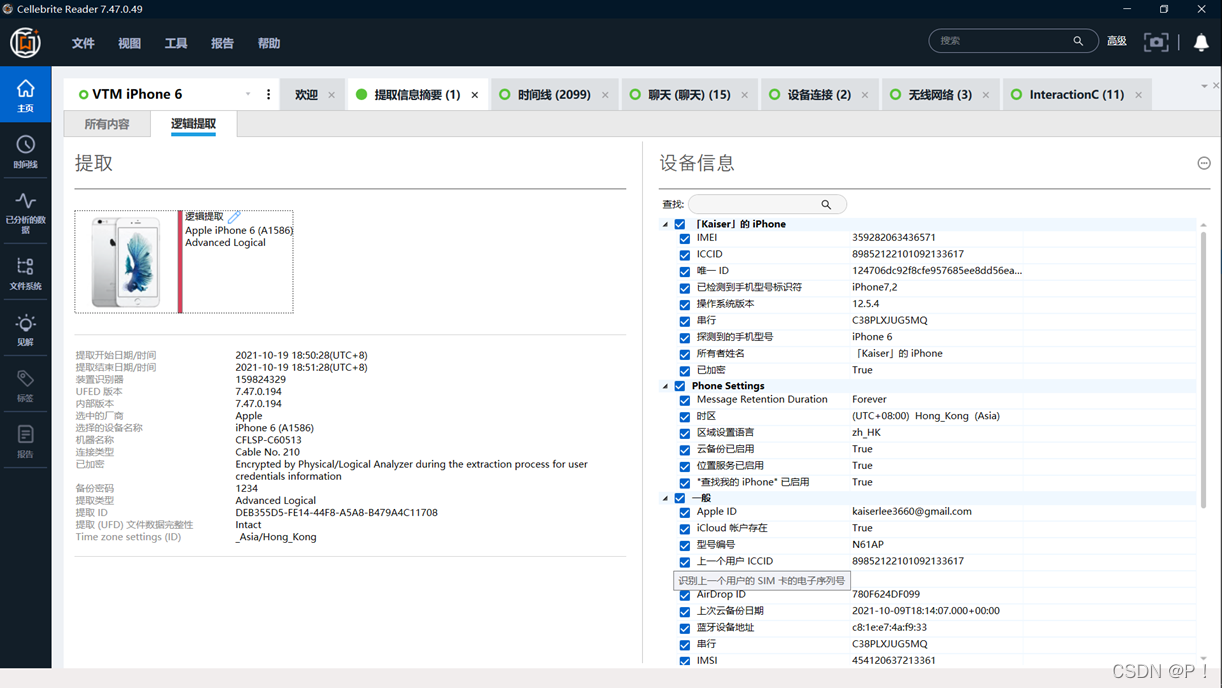Collapse the Phone Settings group
Viewport: 1222px width, 688px height.
click(x=665, y=386)
